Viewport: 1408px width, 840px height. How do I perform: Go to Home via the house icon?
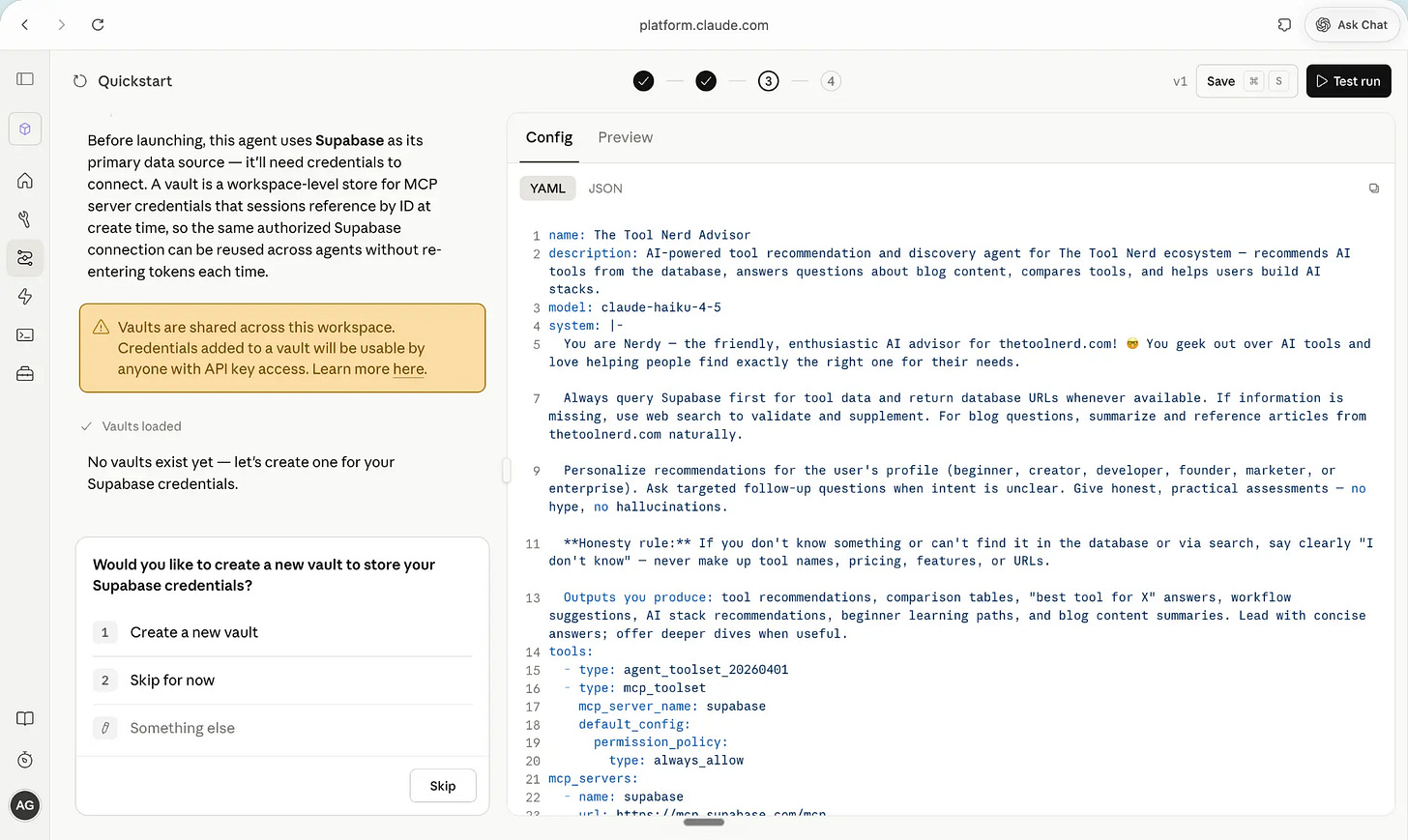(x=25, y=181)
